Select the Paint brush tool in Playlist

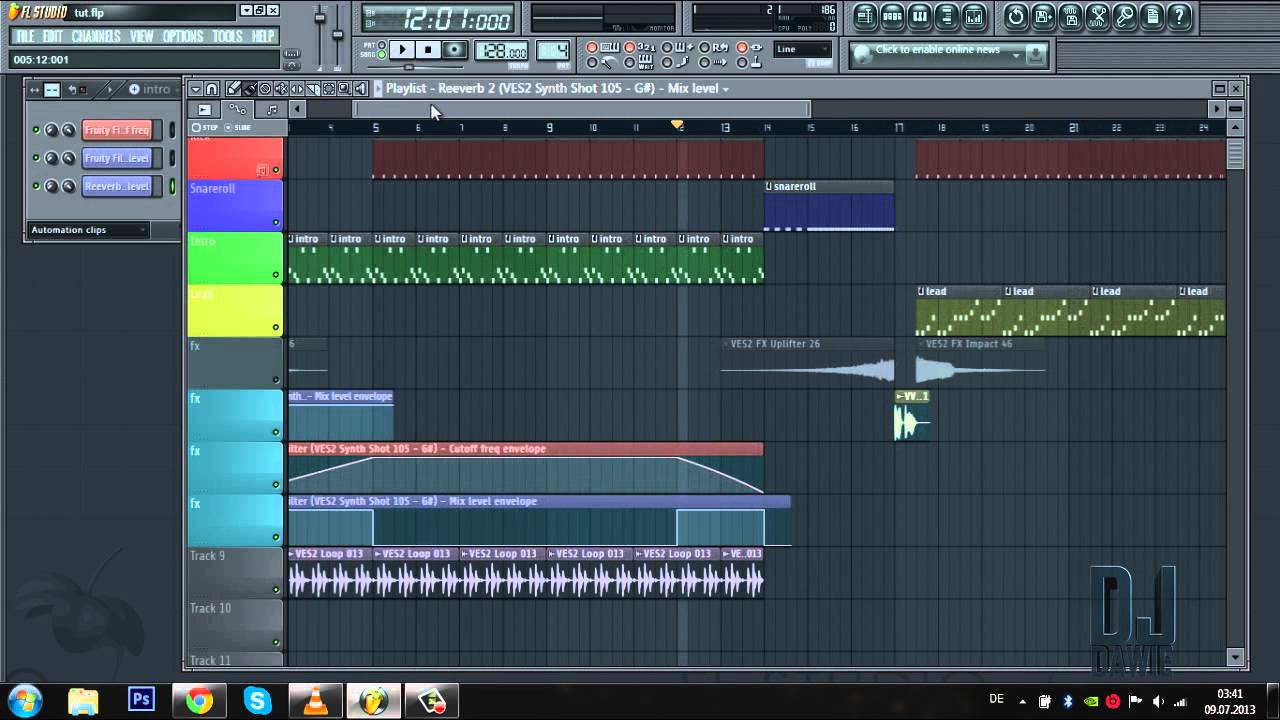click(x=250, y=89)
